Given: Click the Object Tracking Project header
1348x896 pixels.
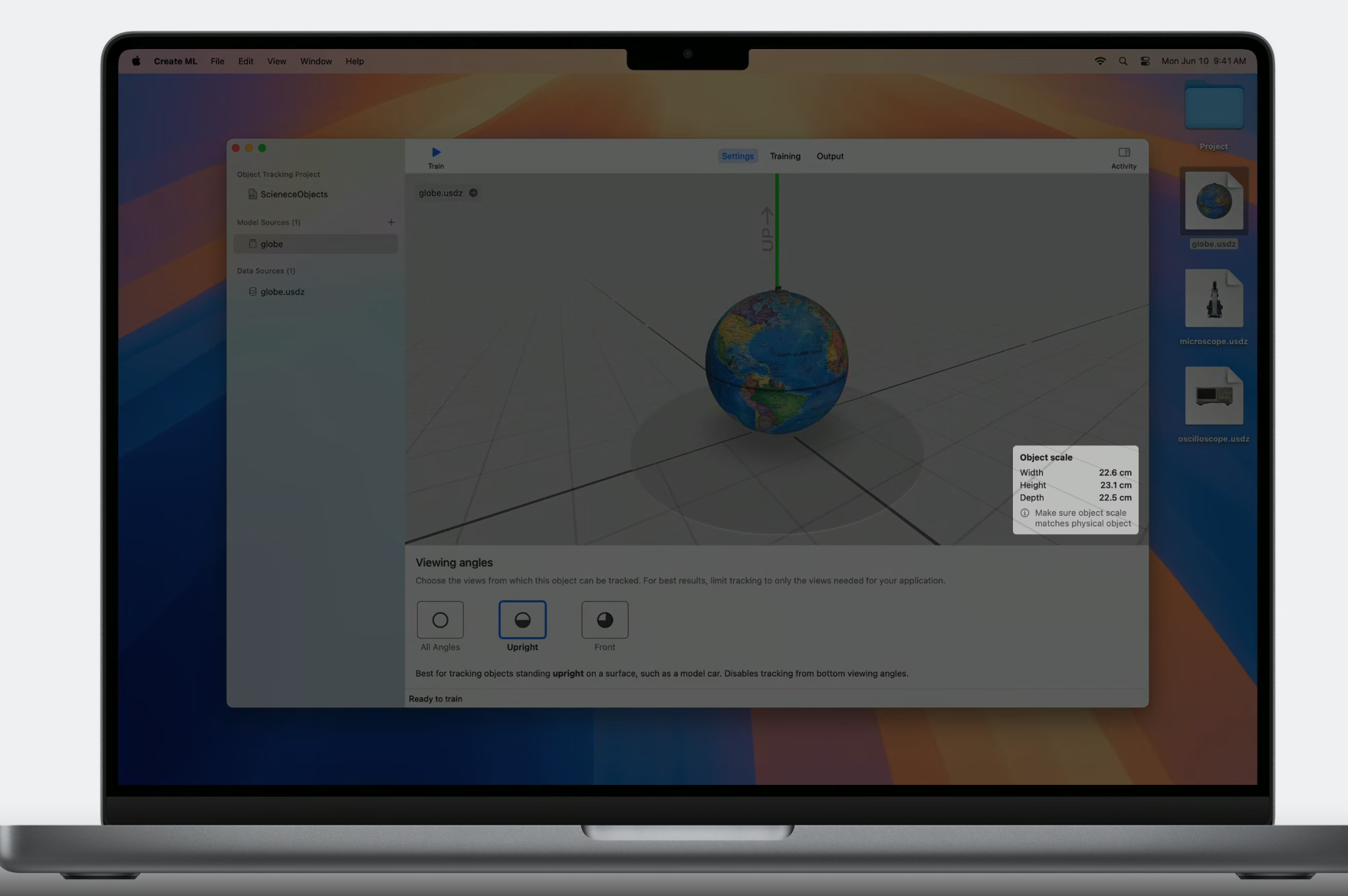Looking at the screenshot, I should tap(278, 175).
